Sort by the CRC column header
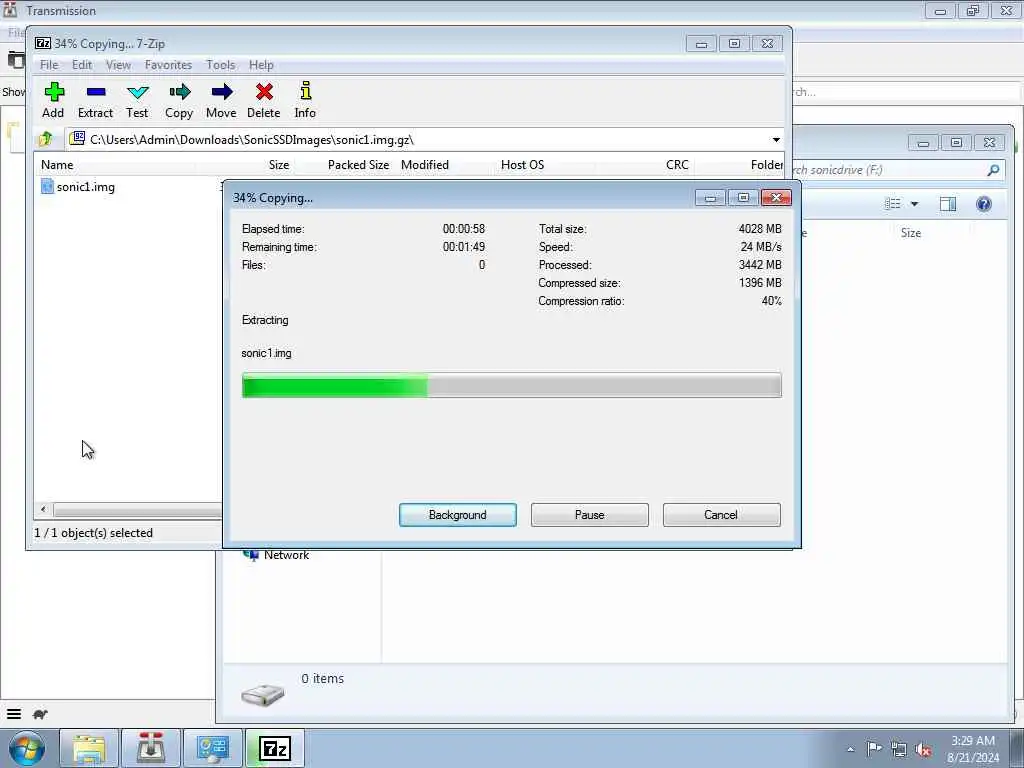This screenshot has height=768, width=1024. pos(677,165)
